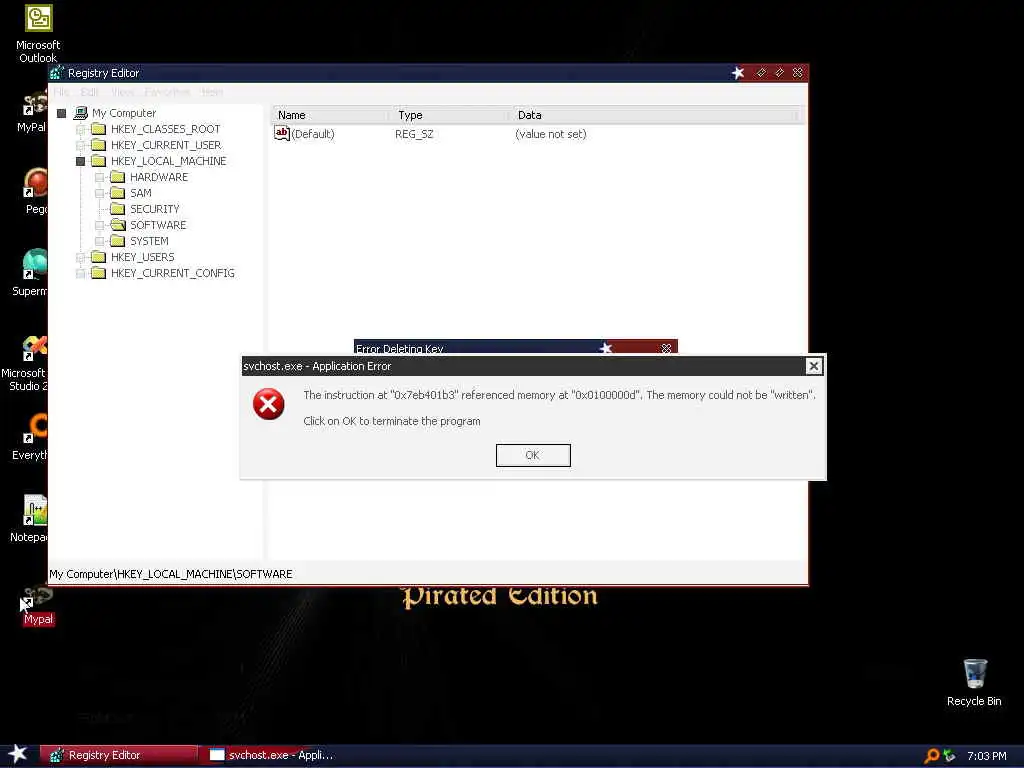Select the Notepad desktop shortcut

tap(29, 519)
